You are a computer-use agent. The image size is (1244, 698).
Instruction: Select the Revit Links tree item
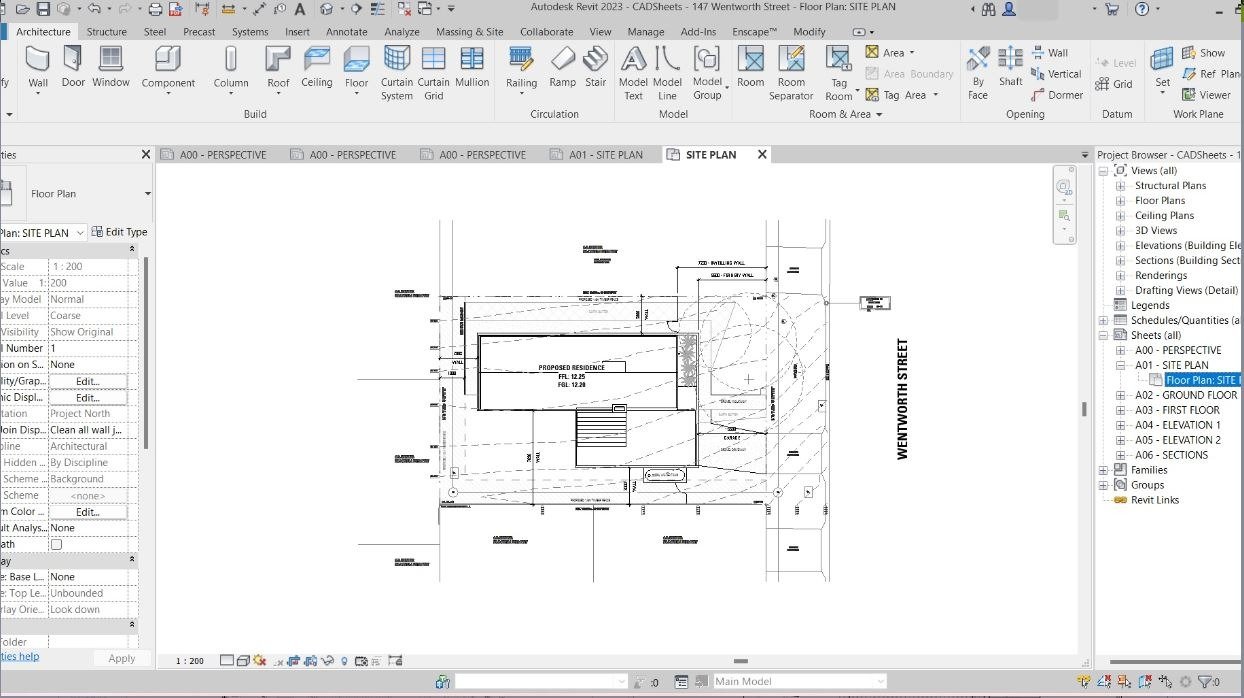pos(1155,500)
